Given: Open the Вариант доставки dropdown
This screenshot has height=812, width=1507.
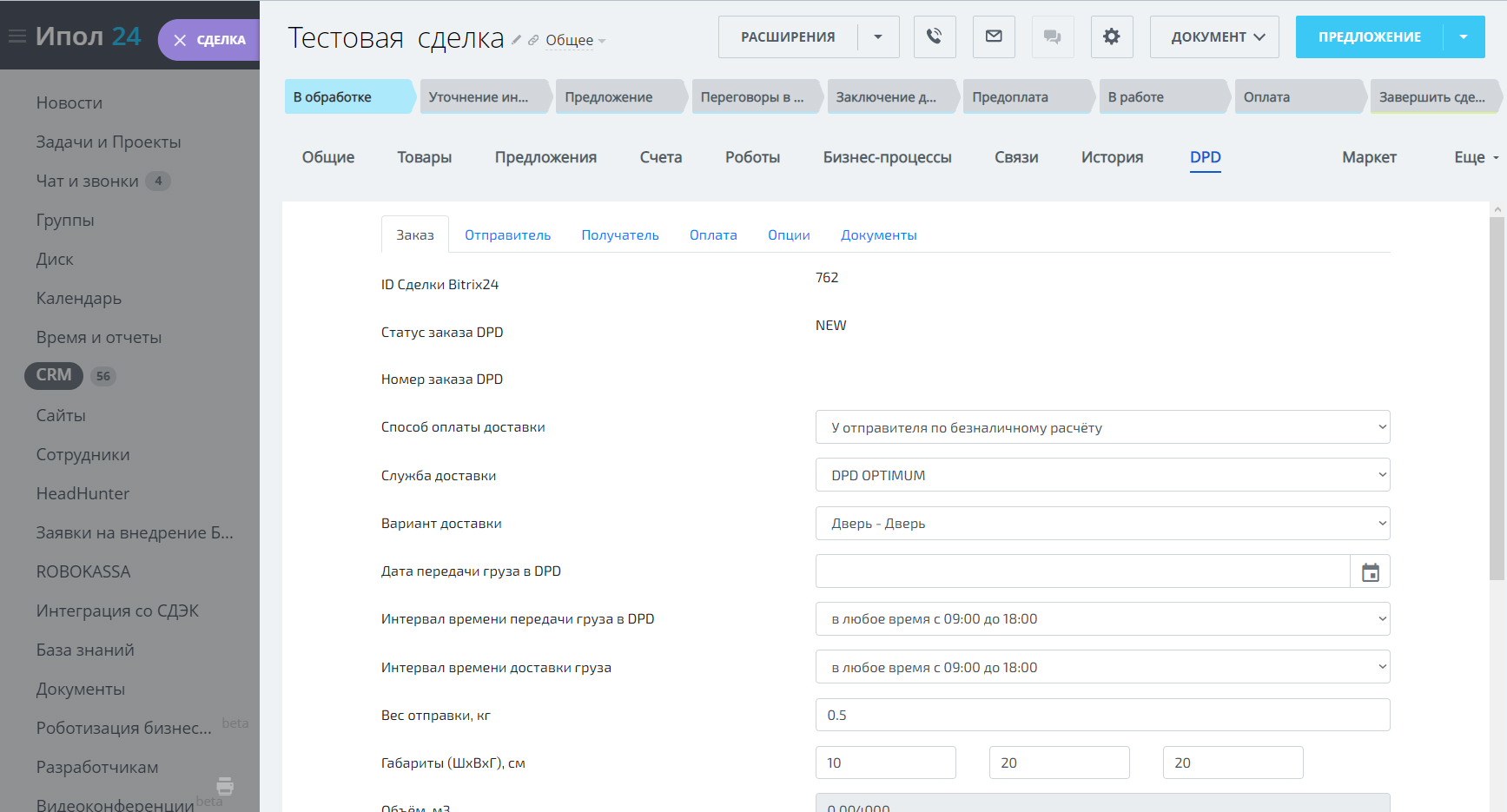Looking at the screenshot, I should point(1103,523).
